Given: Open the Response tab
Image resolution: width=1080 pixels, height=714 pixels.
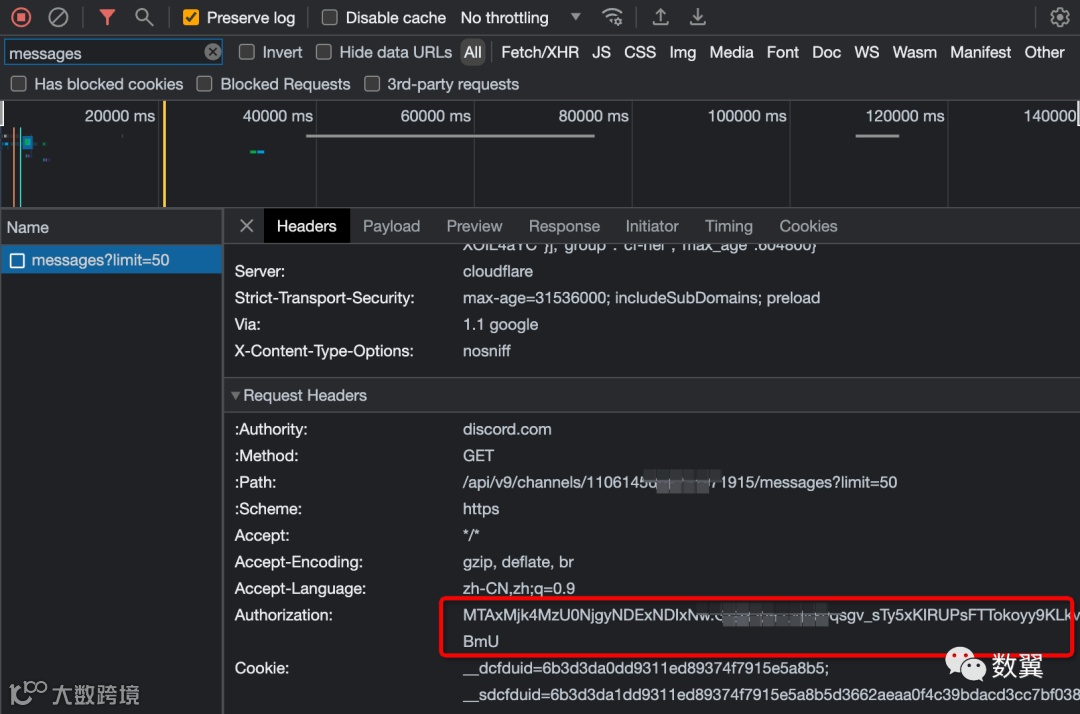Looking at the screenshot, I should [564, 226].
